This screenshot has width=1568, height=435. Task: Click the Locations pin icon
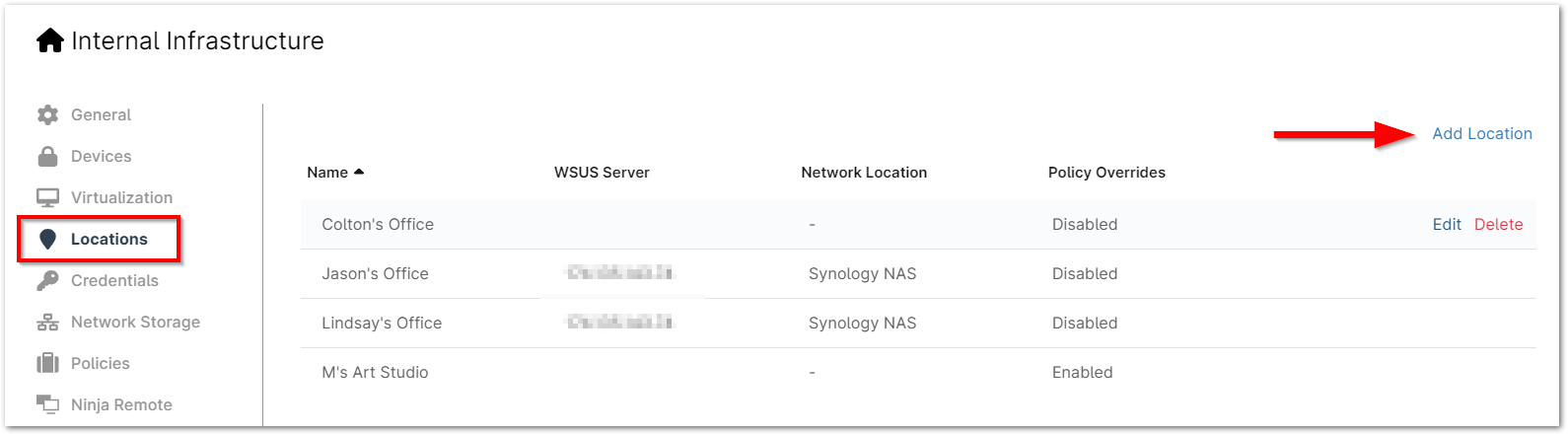(x=47, y=240)
